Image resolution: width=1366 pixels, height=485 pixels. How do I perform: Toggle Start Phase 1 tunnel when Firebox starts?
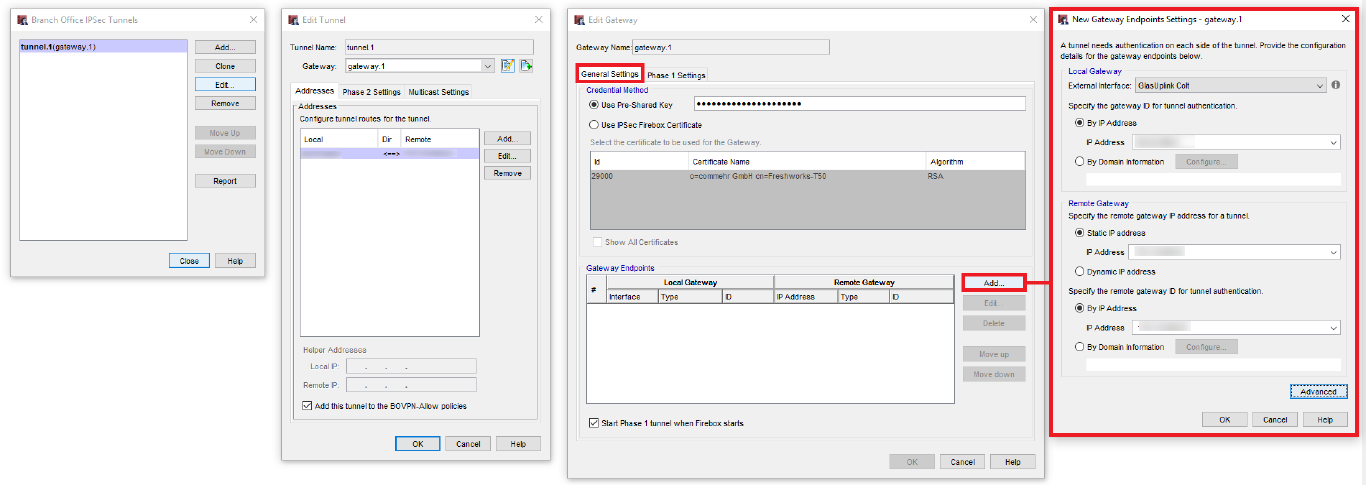coord(594,423)
